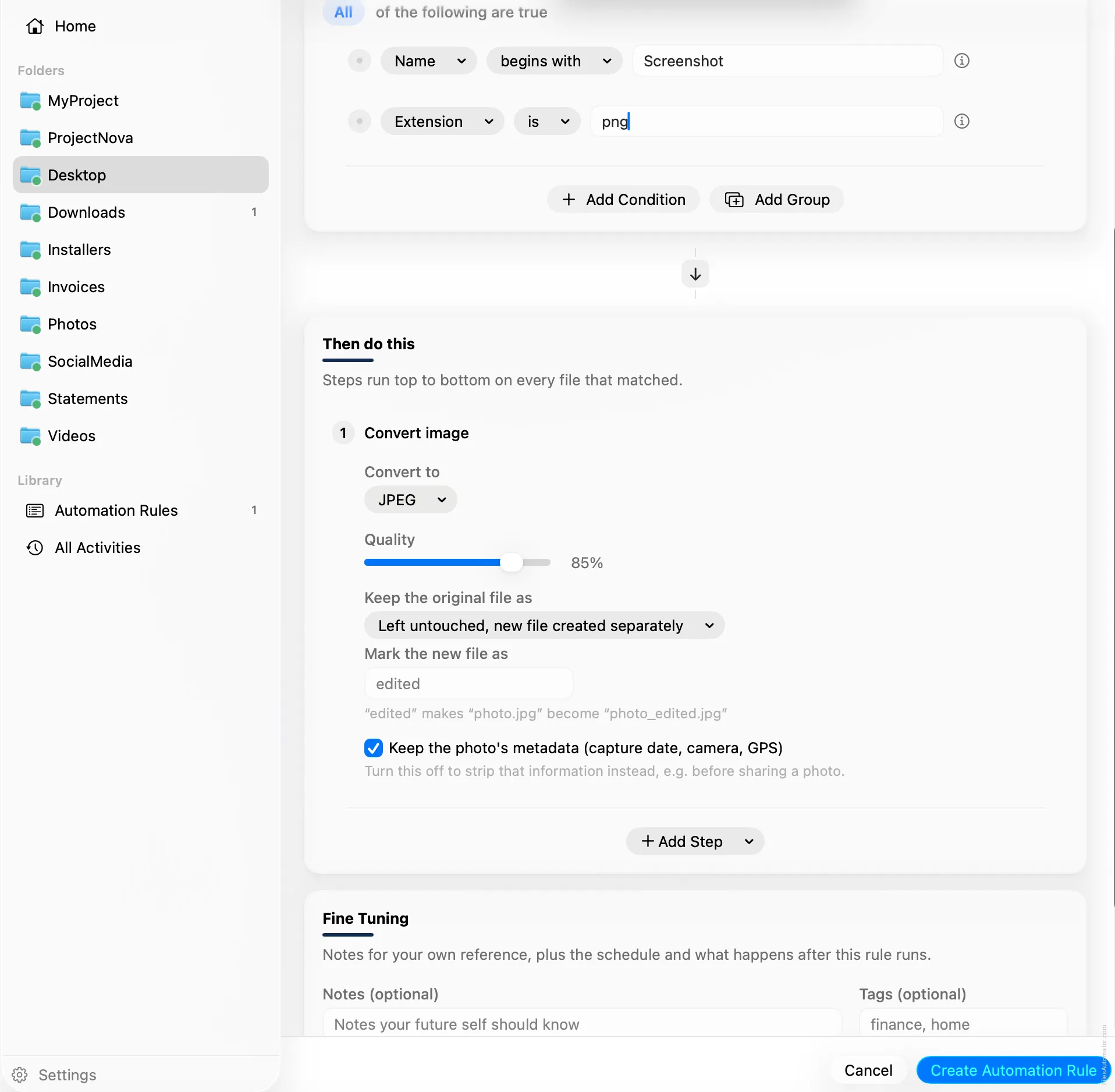Image resolution: width=1115 pixels, height=1092 pixels.
Task: Click Cancel button
Action: click(868, 1070)
